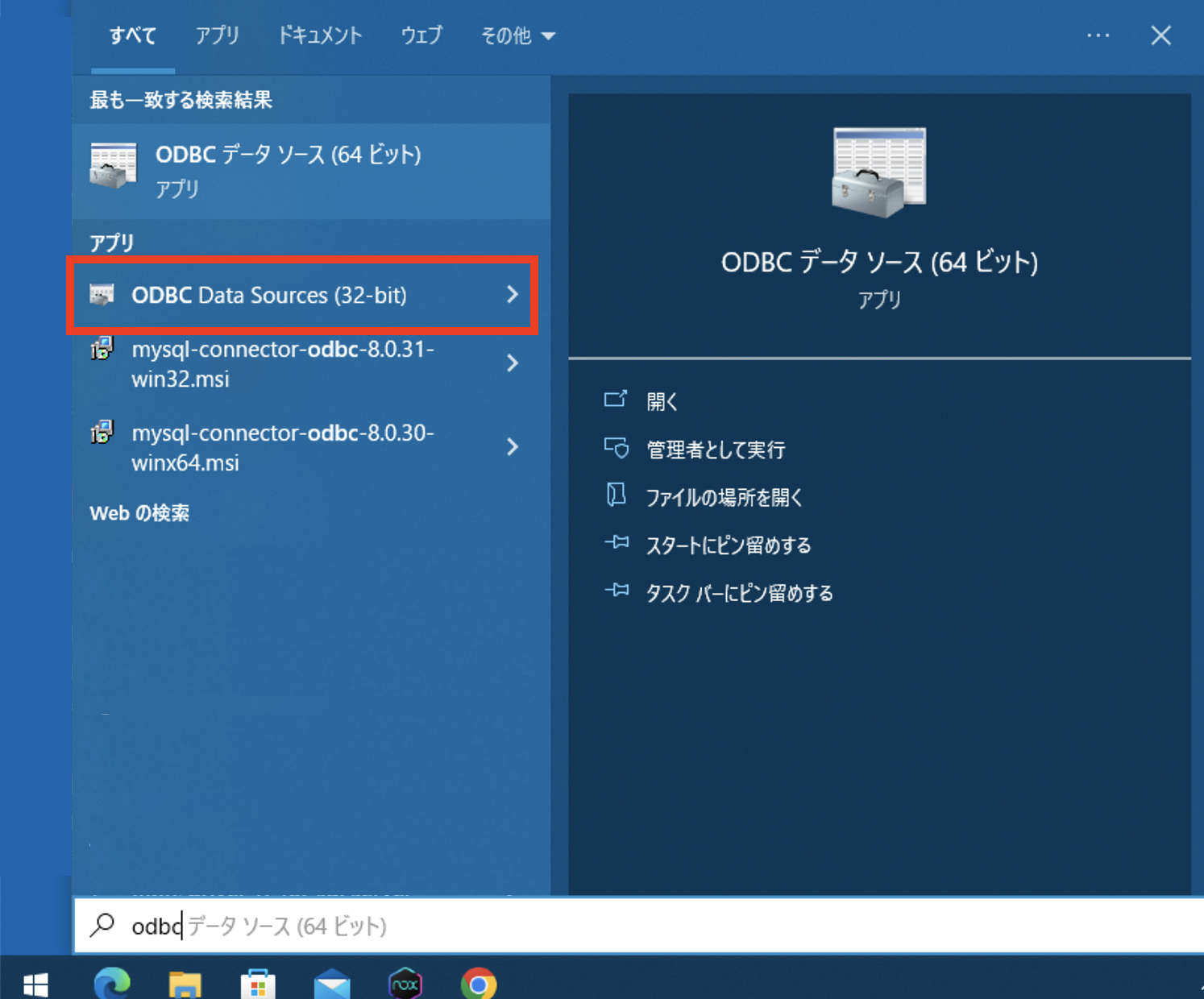The image size is (1204, 999).
Task: Click ファイルの場所を開く
Action: tap(724, 498)
